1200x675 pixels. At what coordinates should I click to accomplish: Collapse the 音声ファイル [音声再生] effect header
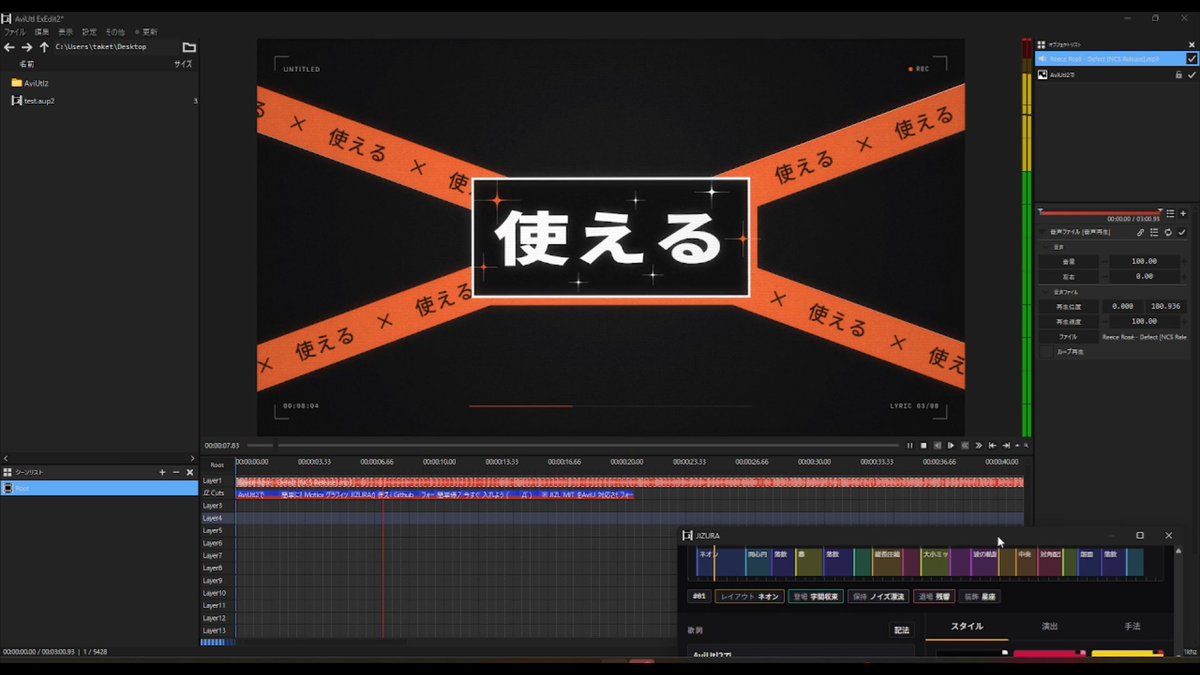tap(1043, 232)
